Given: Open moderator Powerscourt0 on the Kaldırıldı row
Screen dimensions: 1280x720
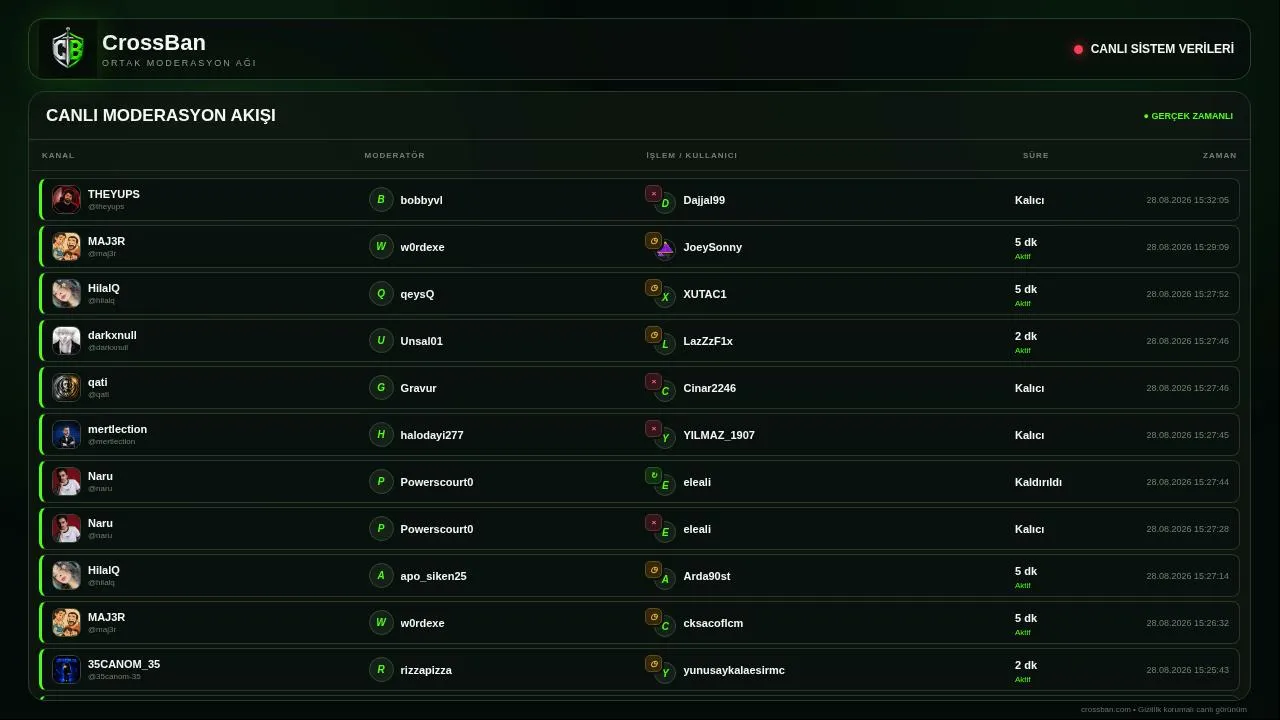Looking at the screenshot, I should point(436,482).
